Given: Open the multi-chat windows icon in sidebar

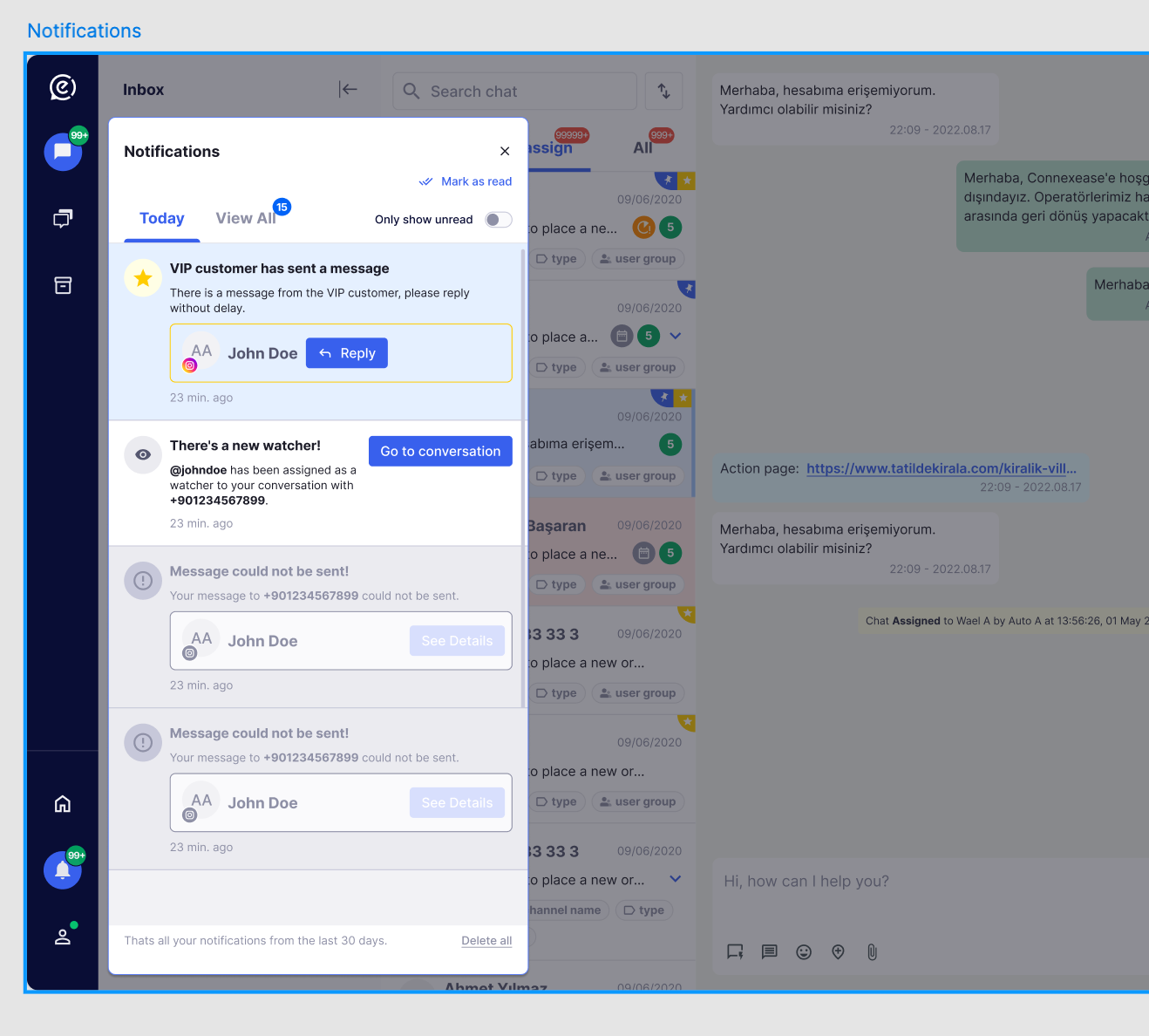Looking at the screenshot, I should [x=63, y=218].
